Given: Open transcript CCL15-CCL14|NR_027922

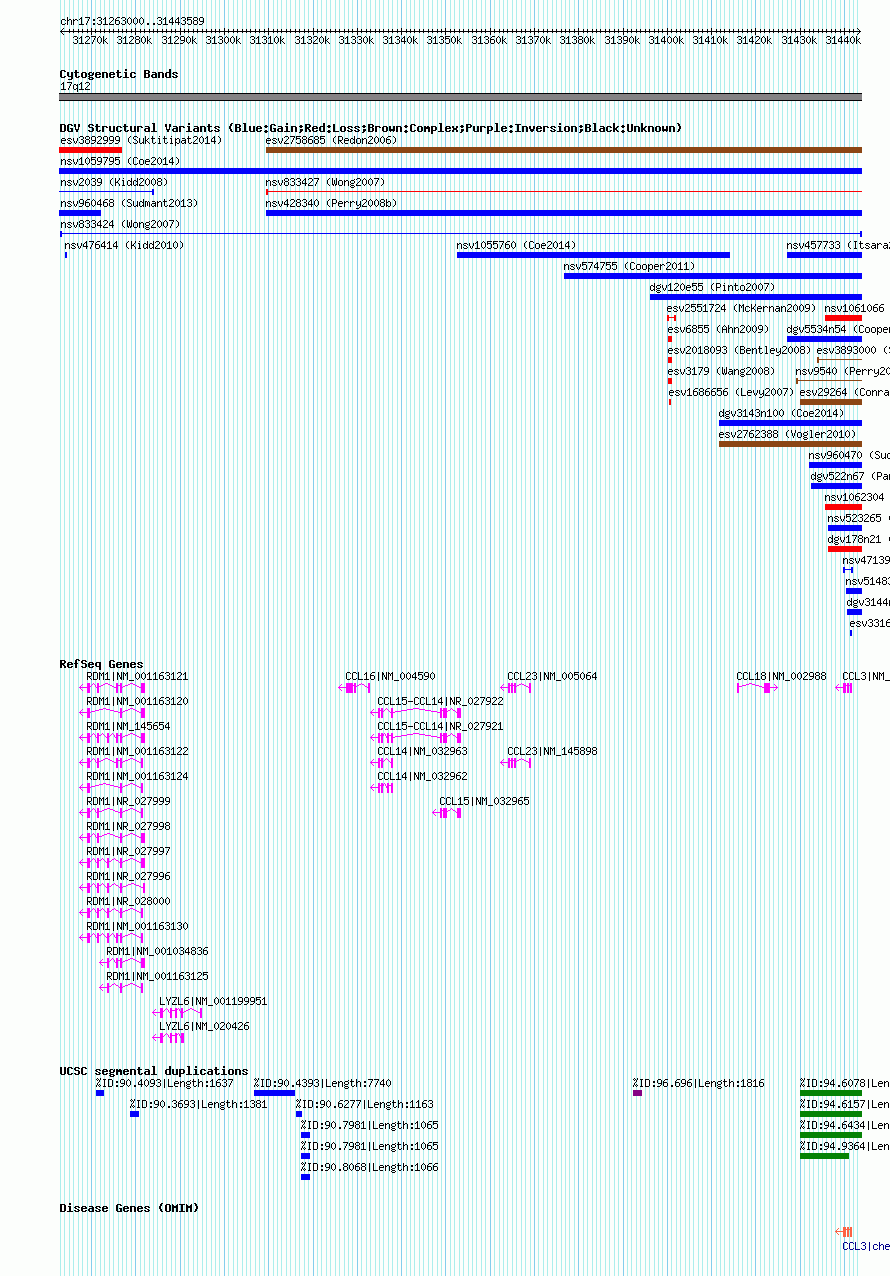Looking at the screenshot, I should pyautogui.click(x=440, y=701).
